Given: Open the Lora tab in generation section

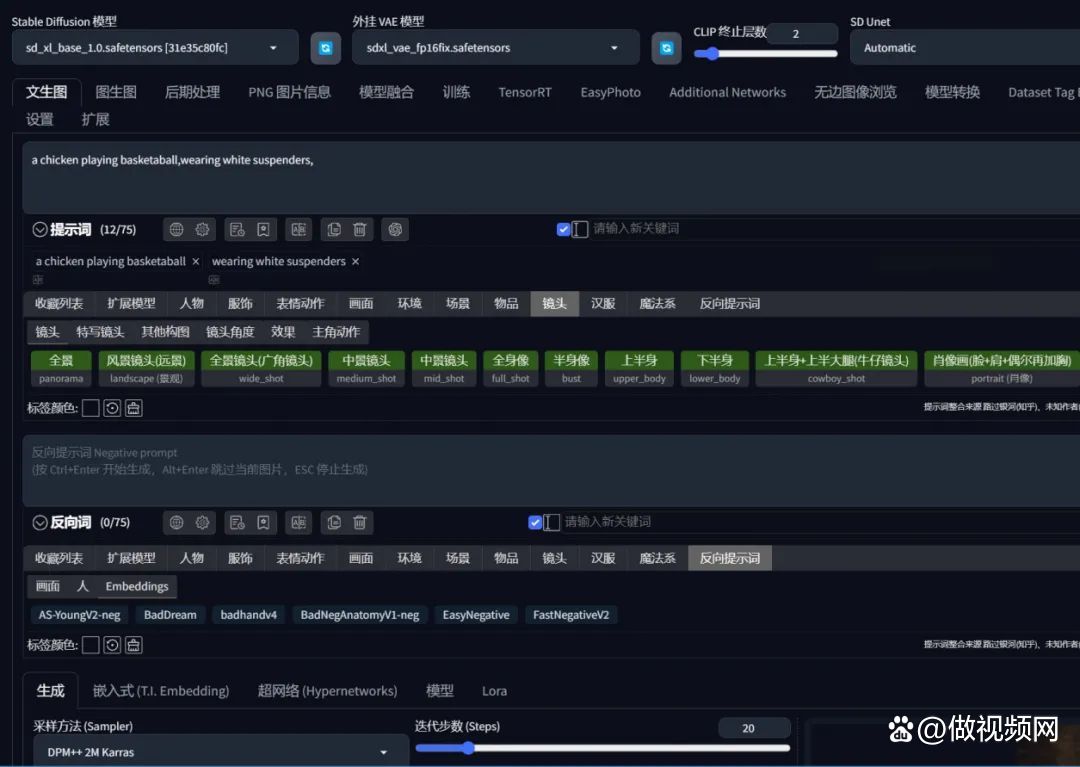Looking at the screenshot, I should click(x=494, y=691).
